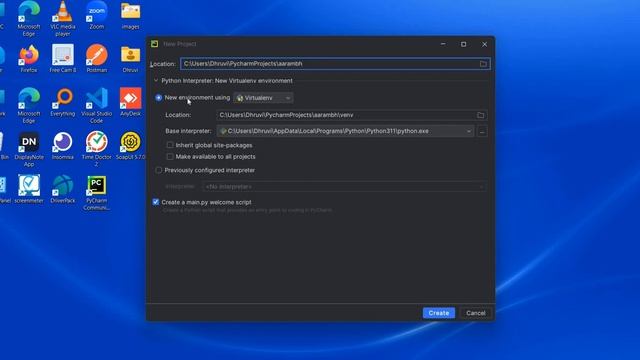Open the screenmeter desktop shortcut
This screenshot has height=360, width=640.
tap(29, 189)
